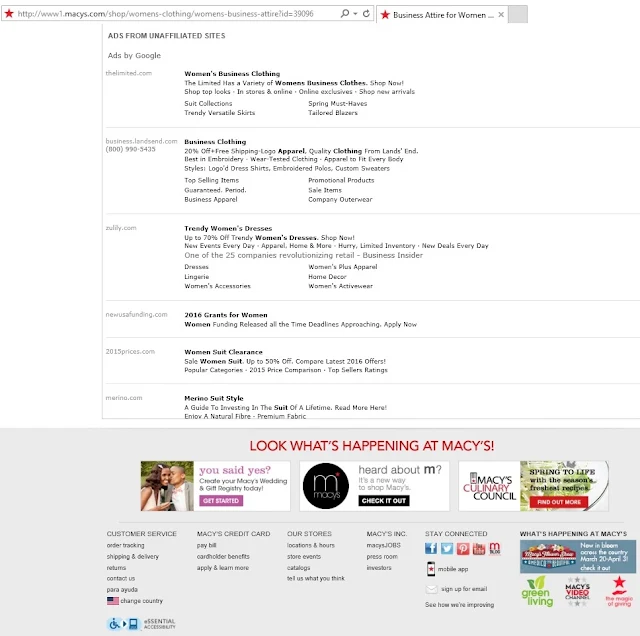Click Top Selling Items sitelink
This screenshot has height=636, width=640.
coord(211,180)
